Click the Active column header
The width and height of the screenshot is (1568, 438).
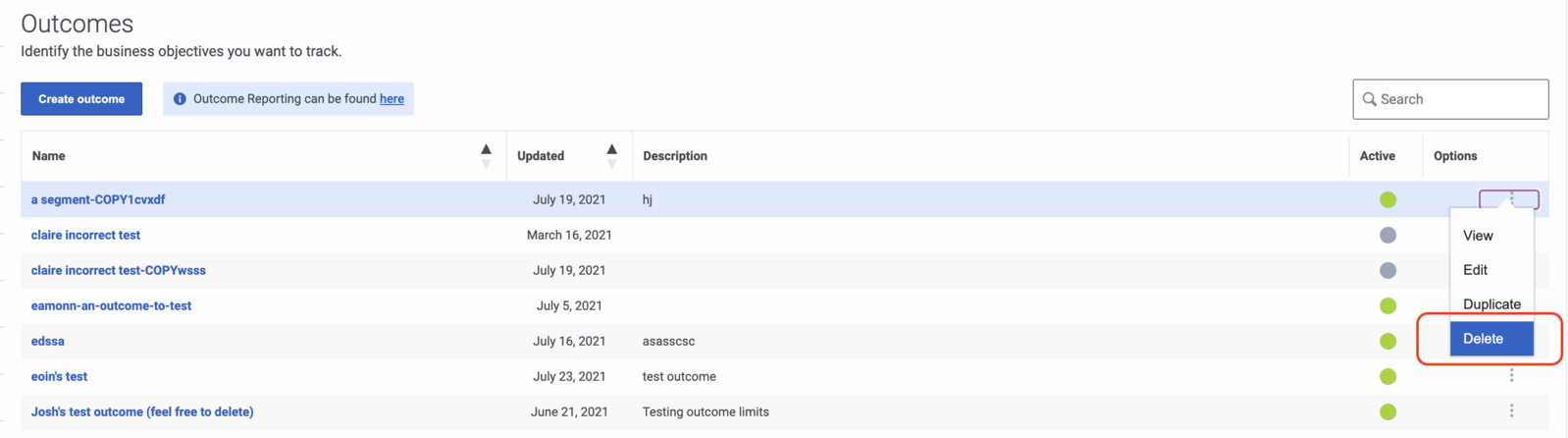pyautogui.click(x=1378, y=156)
